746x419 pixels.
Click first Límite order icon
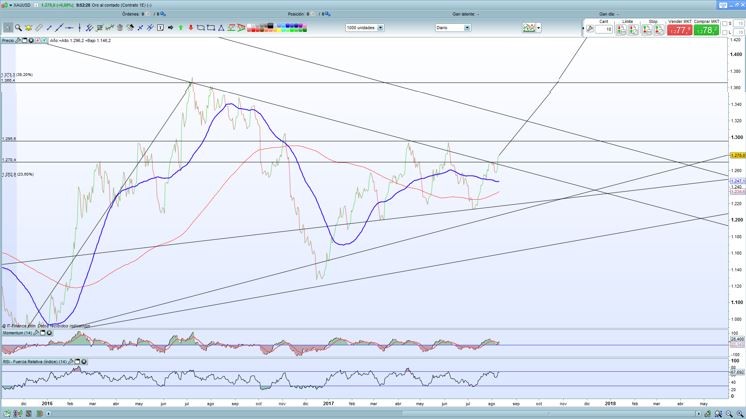(x=621, y=29)
